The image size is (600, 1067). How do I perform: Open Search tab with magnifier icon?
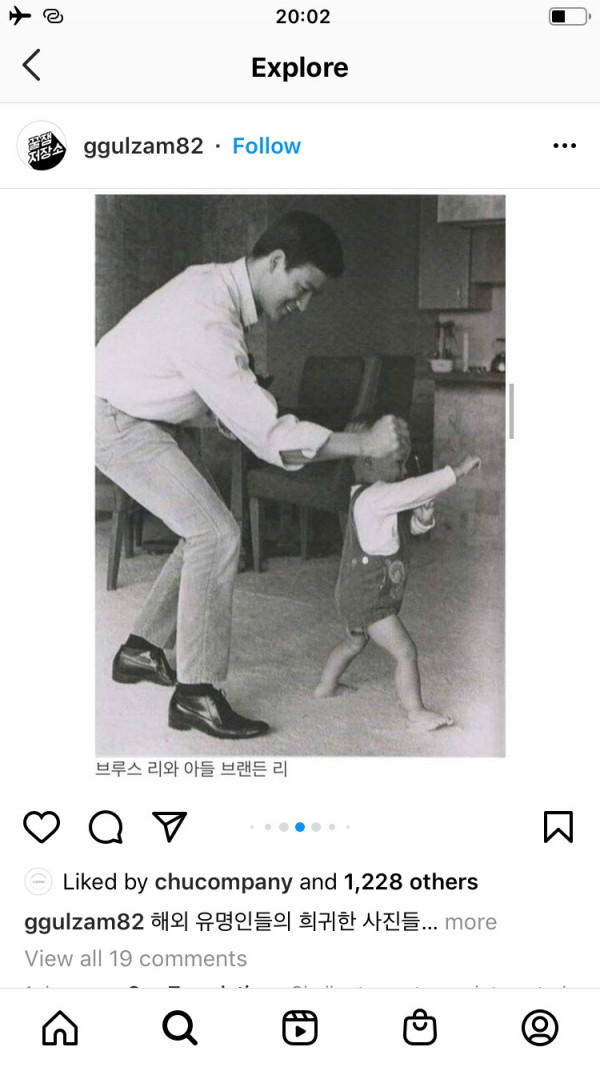(x=180, y=1027)
